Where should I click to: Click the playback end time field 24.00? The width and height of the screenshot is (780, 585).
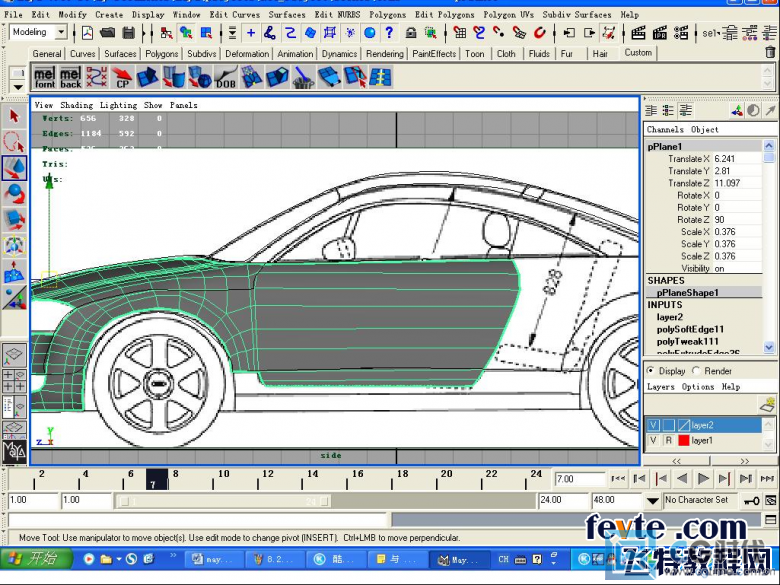562,500
